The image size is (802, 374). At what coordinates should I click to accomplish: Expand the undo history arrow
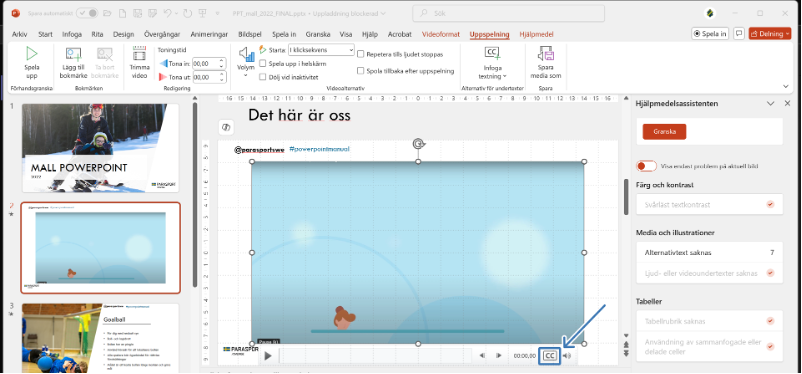176,13
